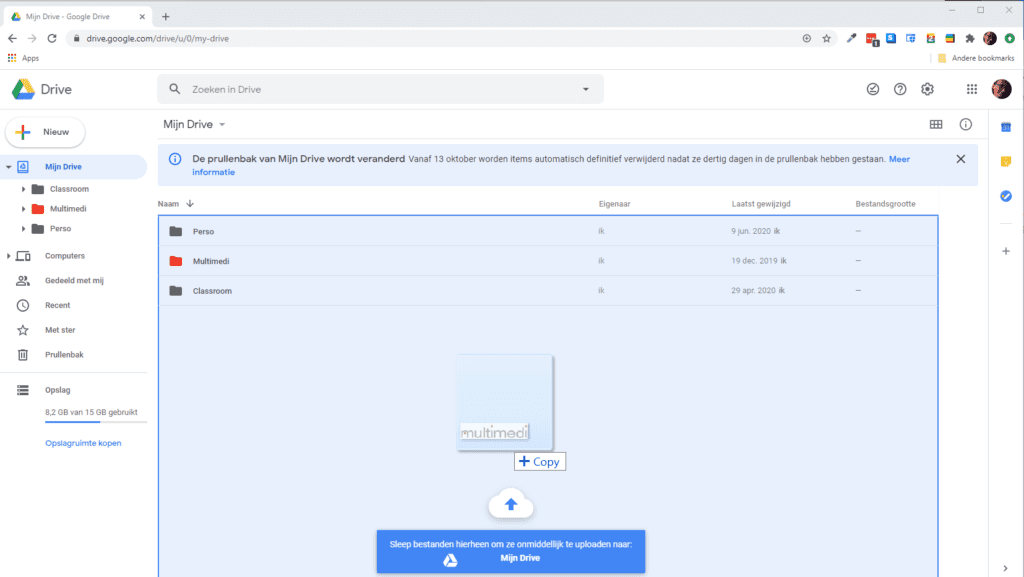Open the Chrome profile avatar in toolbar
The image size is (1024, 577).
[990, 39]
